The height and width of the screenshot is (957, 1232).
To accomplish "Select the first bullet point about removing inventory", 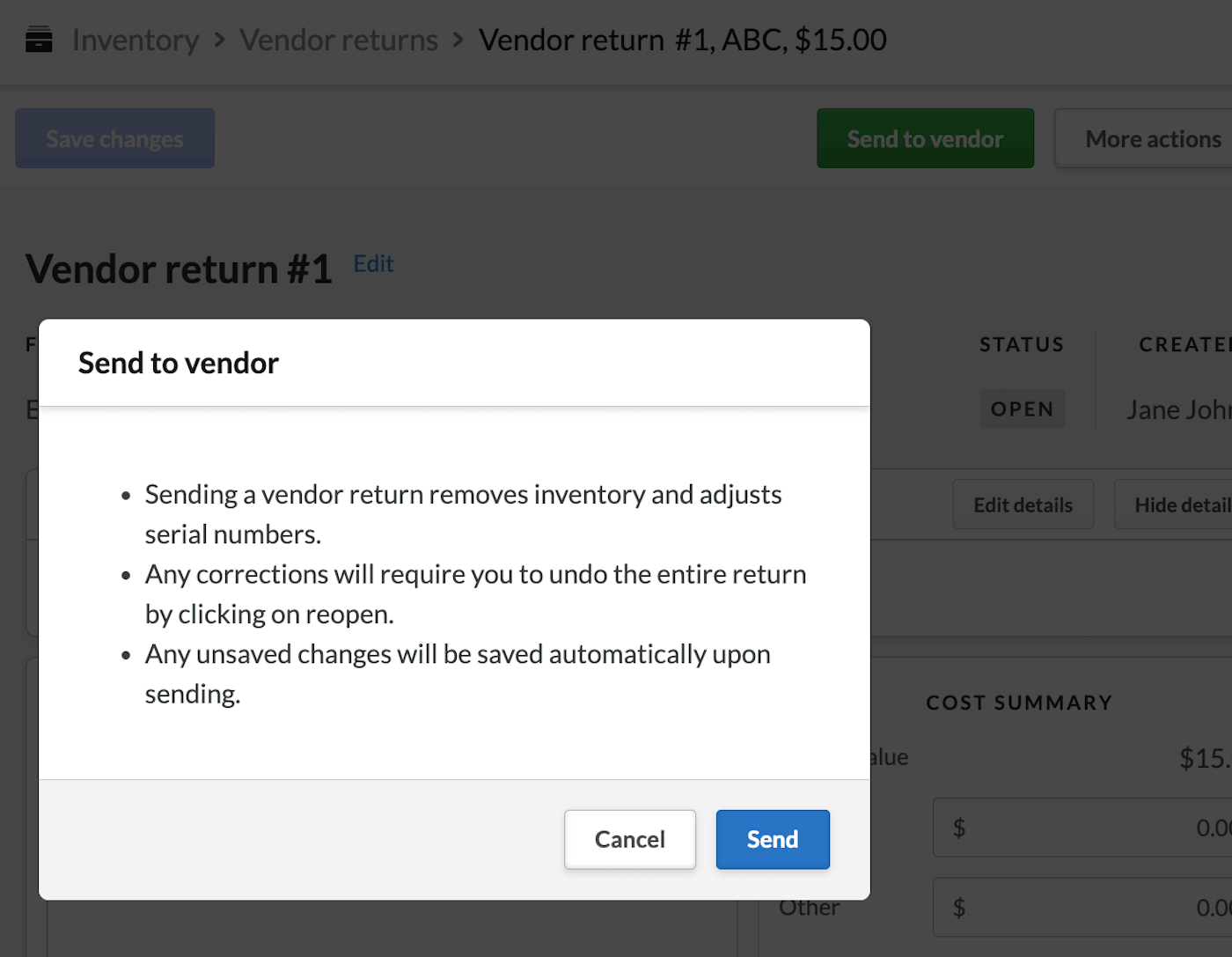I will 463,513.
